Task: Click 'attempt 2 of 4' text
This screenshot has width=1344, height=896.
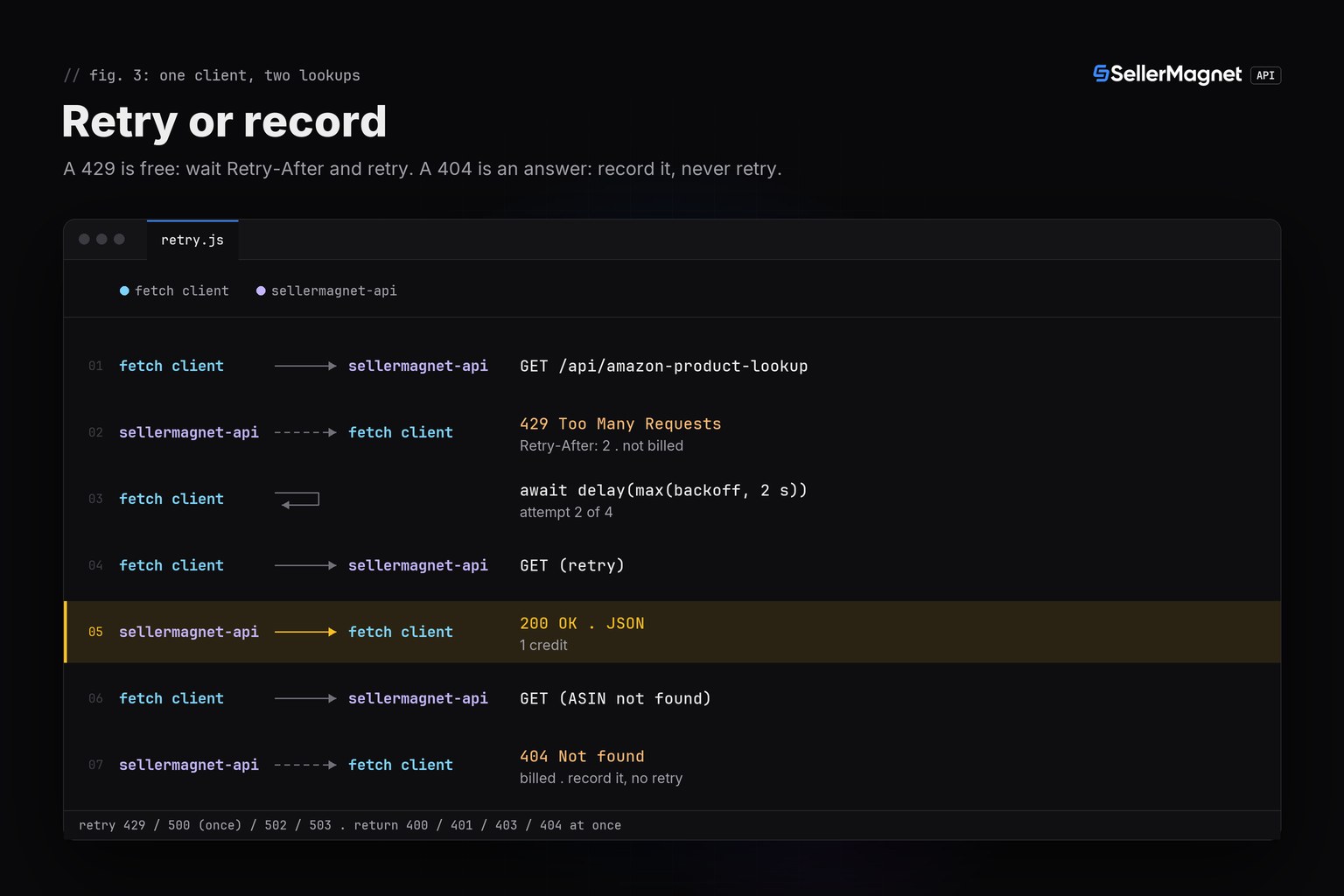Action: point(566,512)
